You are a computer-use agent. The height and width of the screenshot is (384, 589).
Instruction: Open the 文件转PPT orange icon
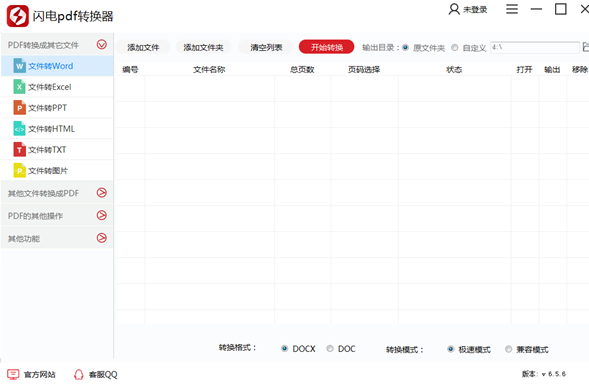[20, 108]
